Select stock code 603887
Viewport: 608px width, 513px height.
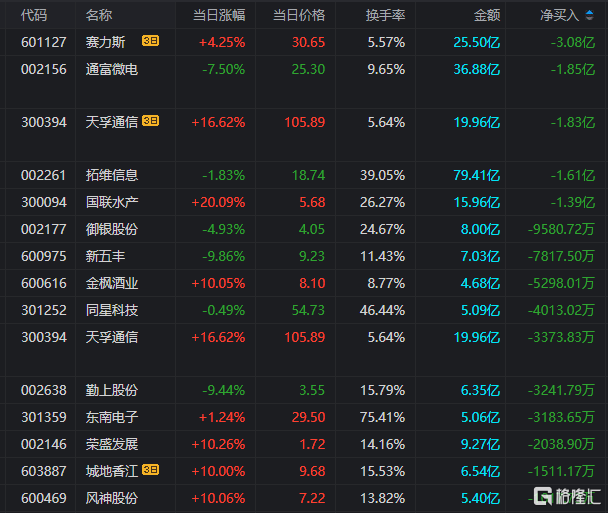point(44,471)
